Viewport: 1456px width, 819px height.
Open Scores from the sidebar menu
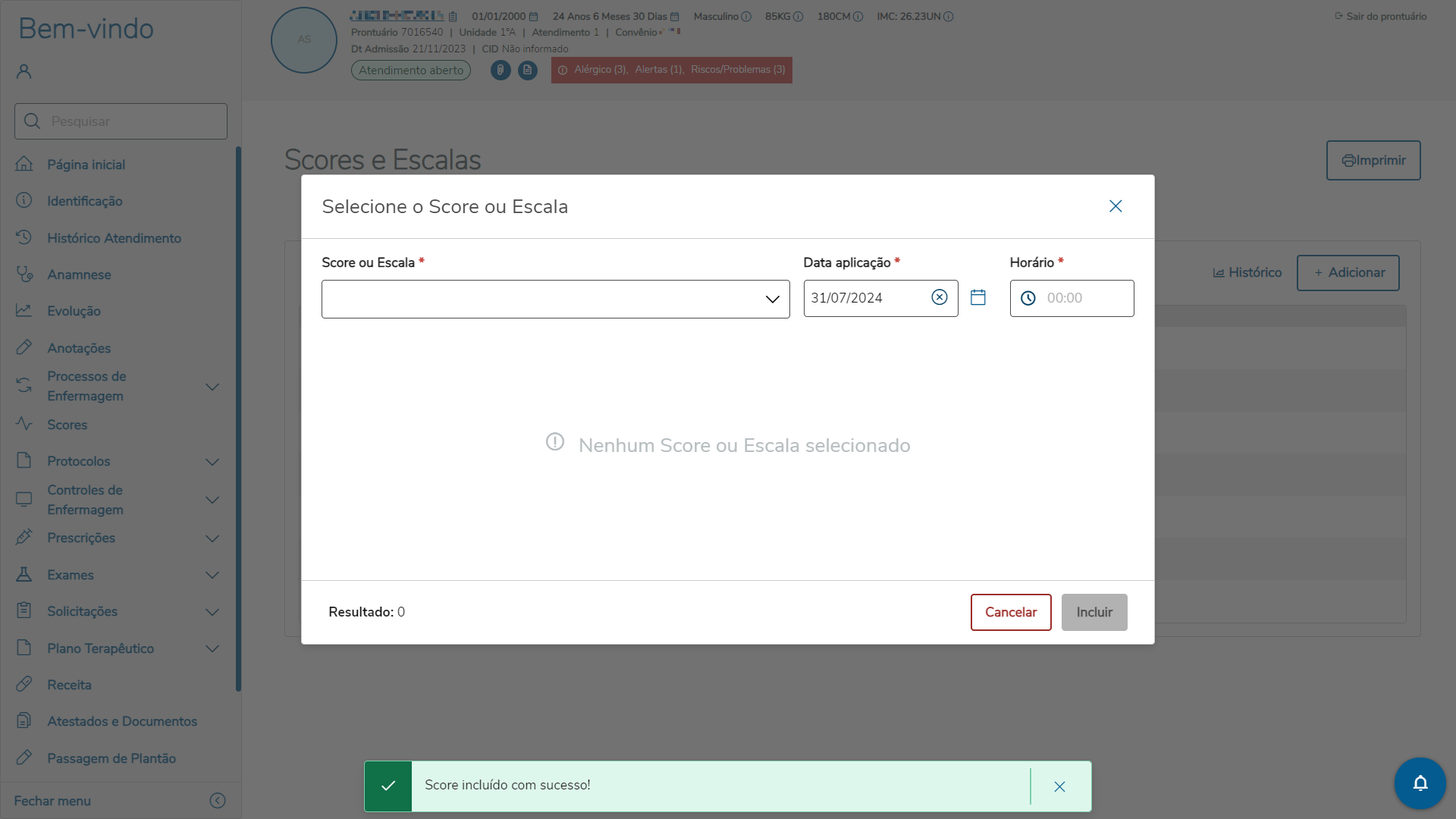pos(67,425)
